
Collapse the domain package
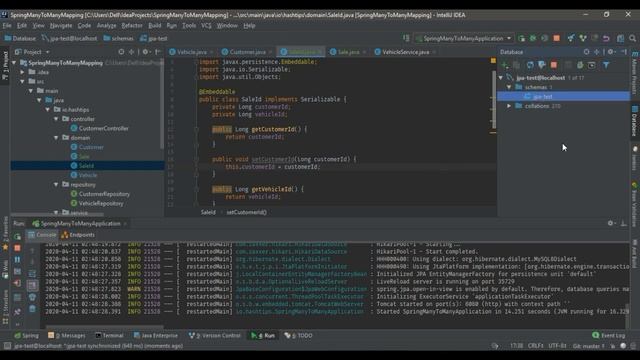click(x=56, y=138)
